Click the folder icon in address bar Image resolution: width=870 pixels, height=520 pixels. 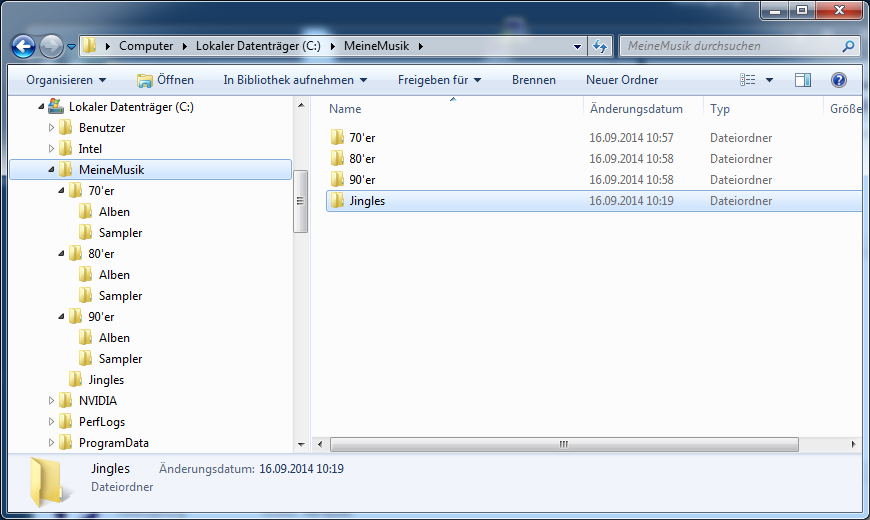coord(89,46)
